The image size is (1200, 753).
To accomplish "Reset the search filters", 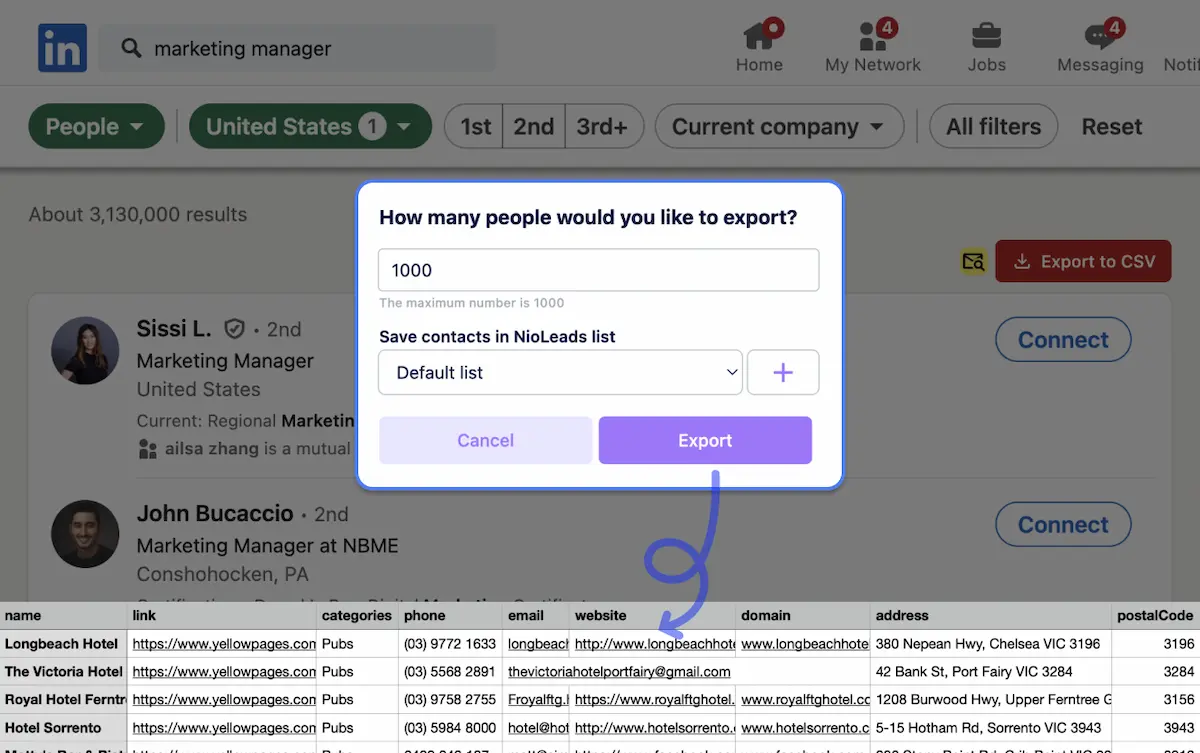I will (x=1112, y=126).
